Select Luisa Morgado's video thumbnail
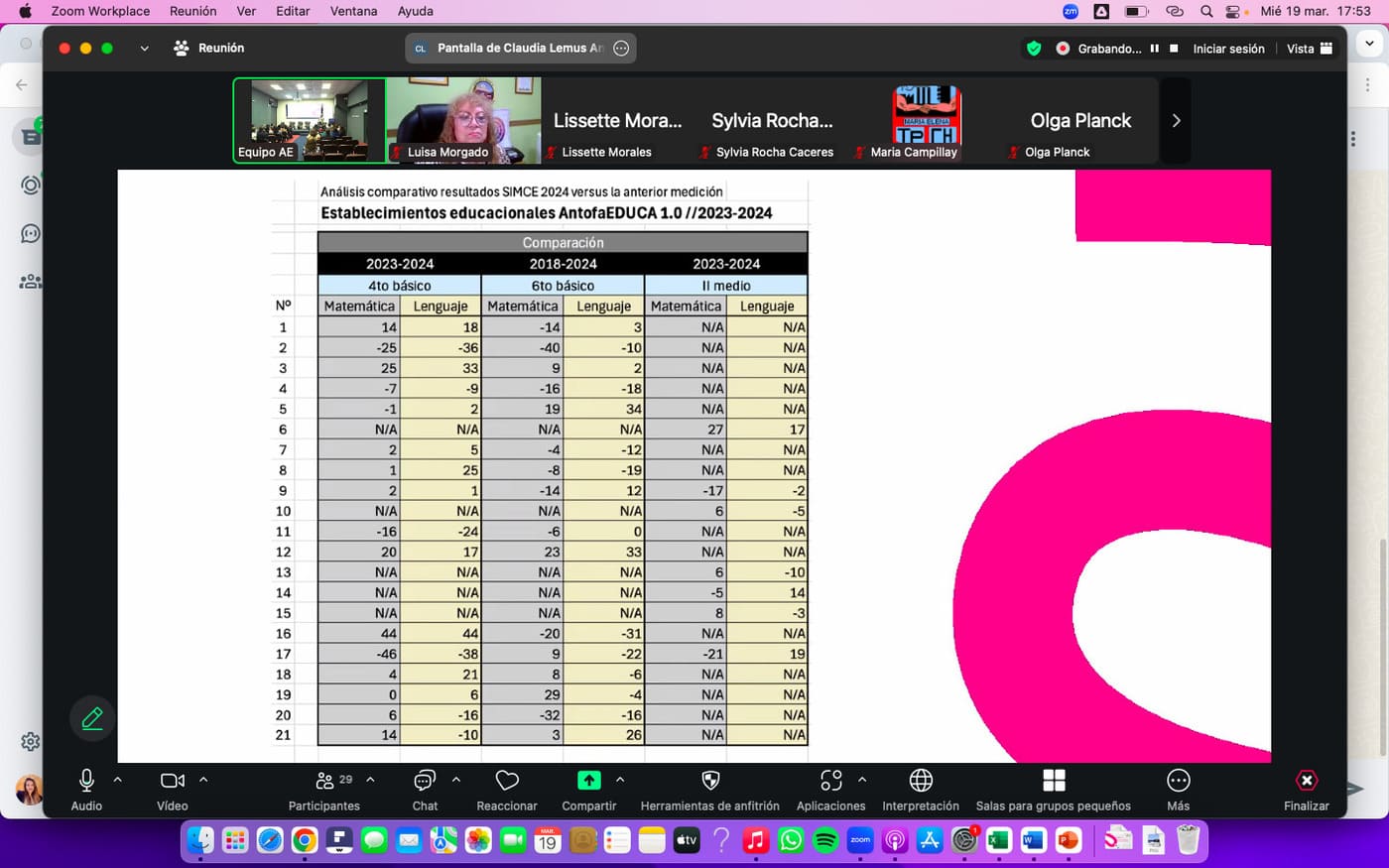 click(463, 120)
